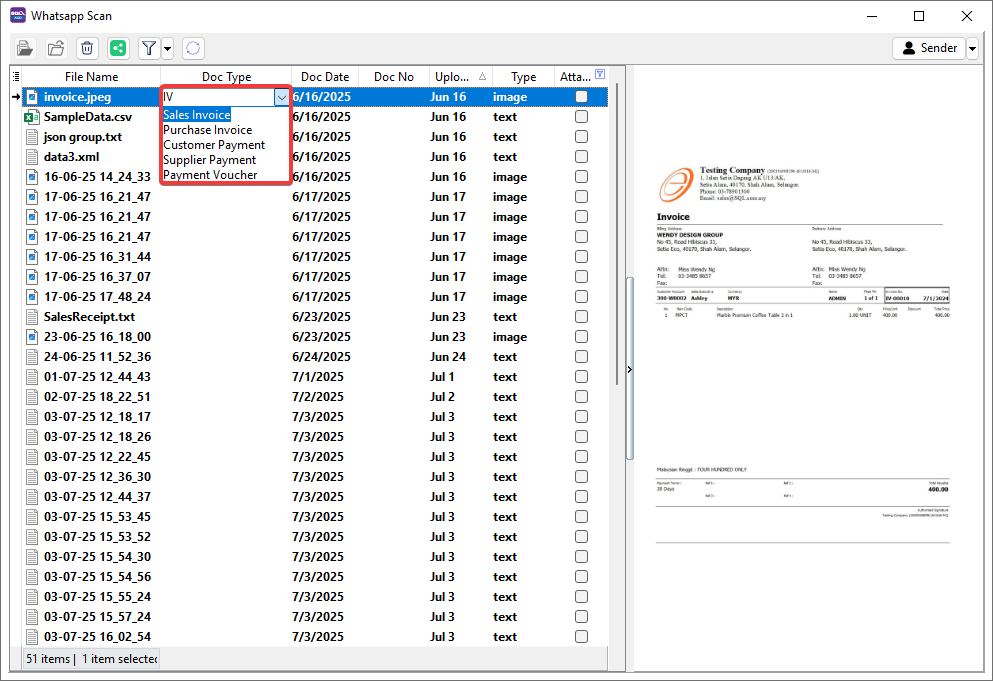The height and width of the screenshot is (681, 993).
Task: Select Purchase Invoice from the list
Action: pos(208,130)
